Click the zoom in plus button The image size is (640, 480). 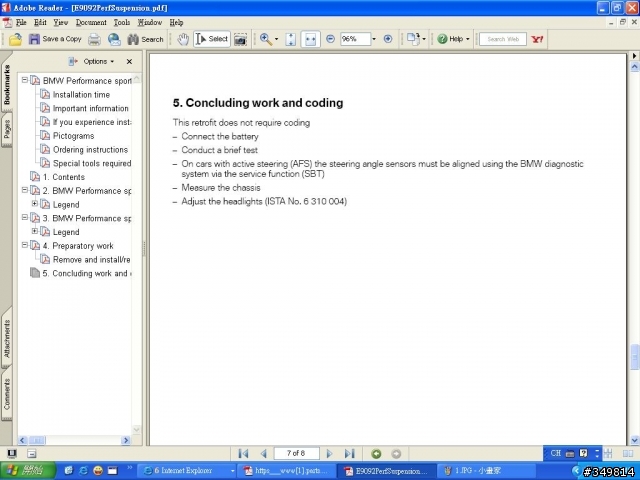388,39
